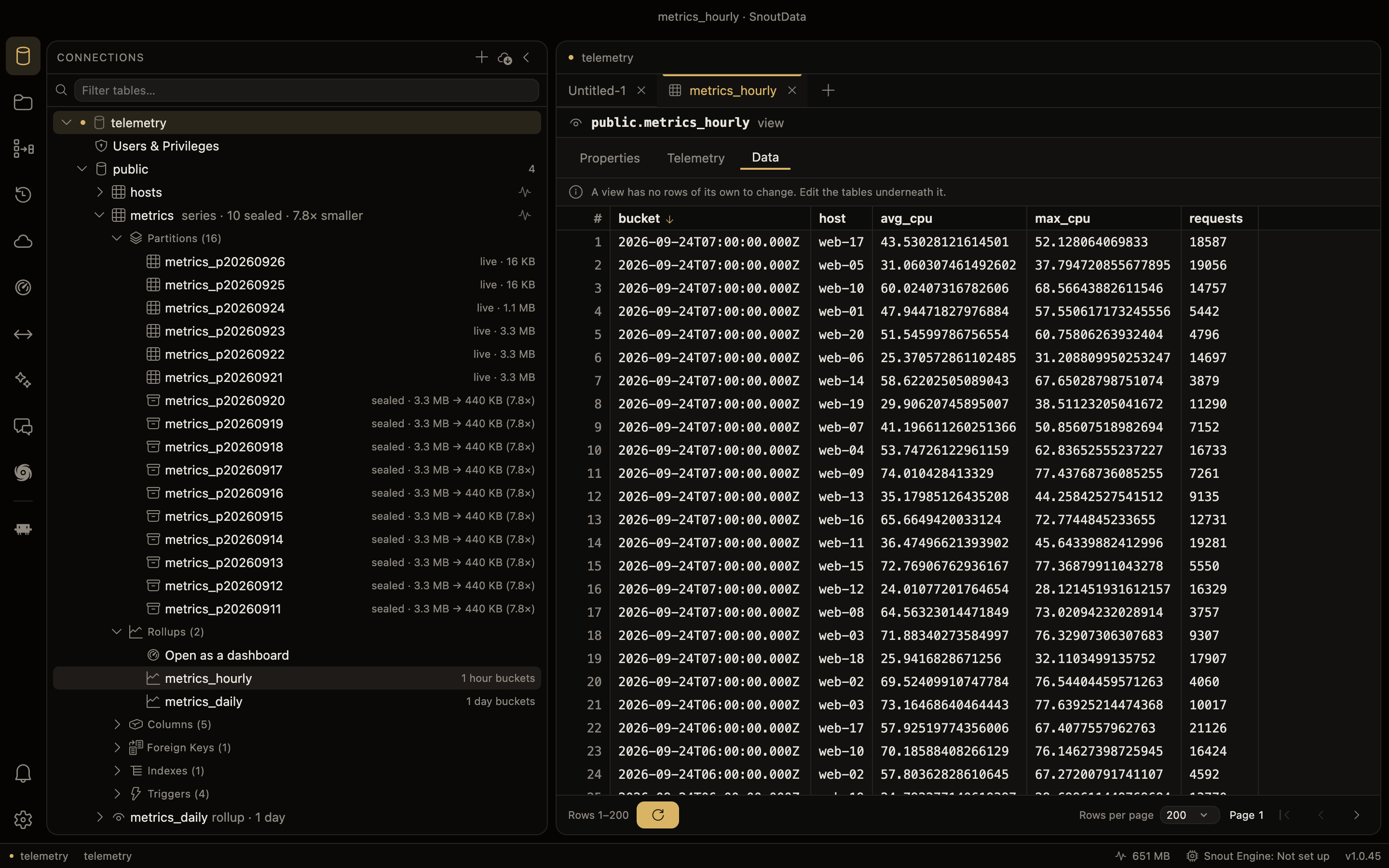
Task: Expand the Triggers (4) group
Action: click(117, 794)
